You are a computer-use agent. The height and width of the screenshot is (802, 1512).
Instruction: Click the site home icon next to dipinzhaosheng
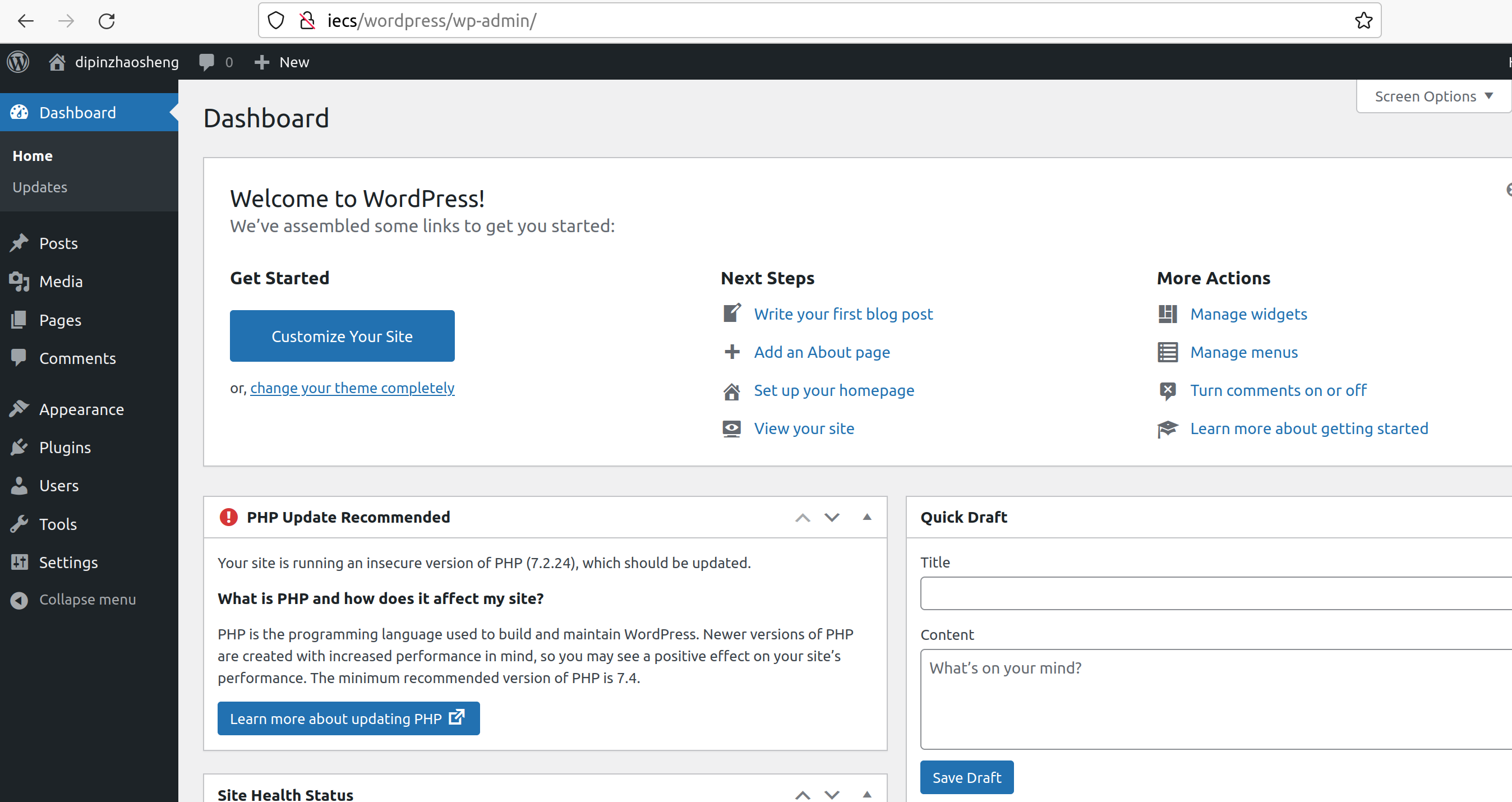tap(57, 62)
